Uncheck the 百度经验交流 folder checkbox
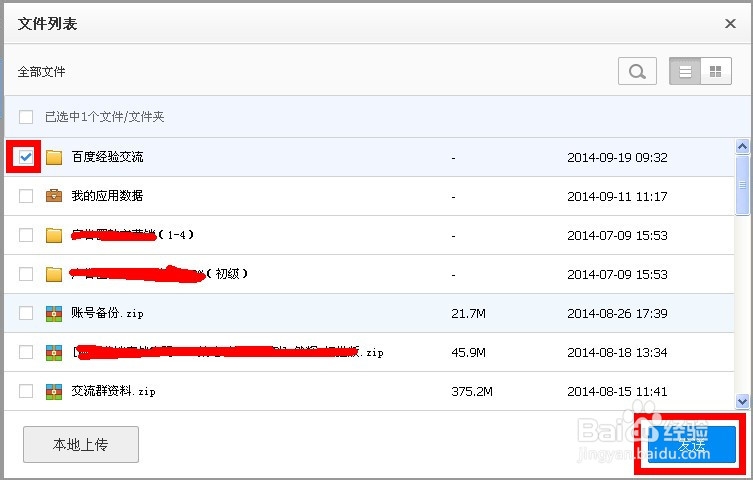The height and width of the screenshot is (480, 753). point(26,157)
